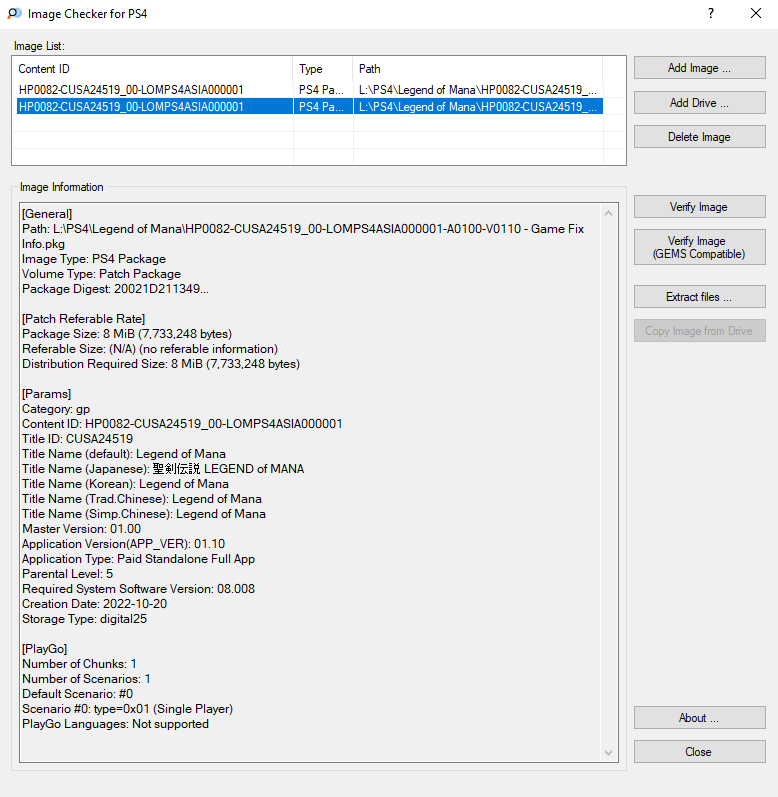778x797 pixels.
Task: Open the Extract files dialog
Action: 699,297
